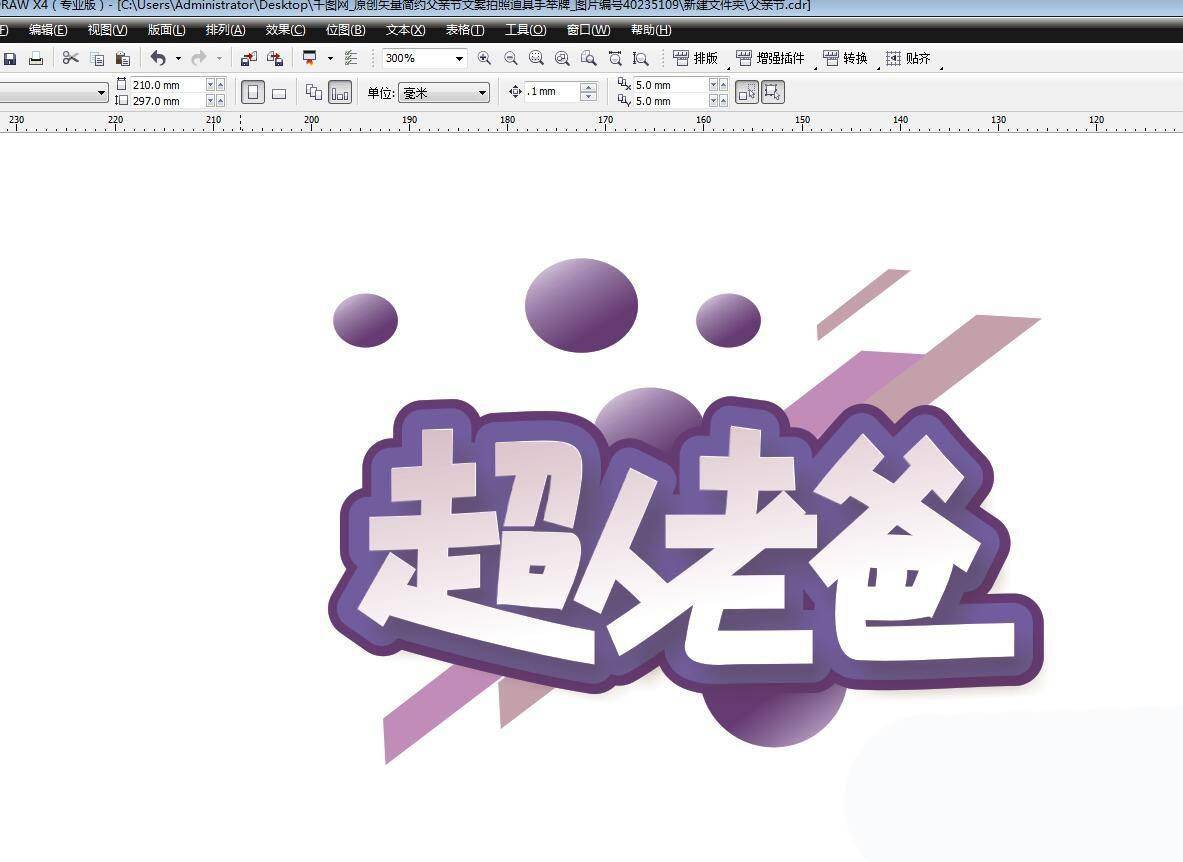Click the large purple sphere at top center
This screenshot has width=1183, height=862.
[581, 304]
